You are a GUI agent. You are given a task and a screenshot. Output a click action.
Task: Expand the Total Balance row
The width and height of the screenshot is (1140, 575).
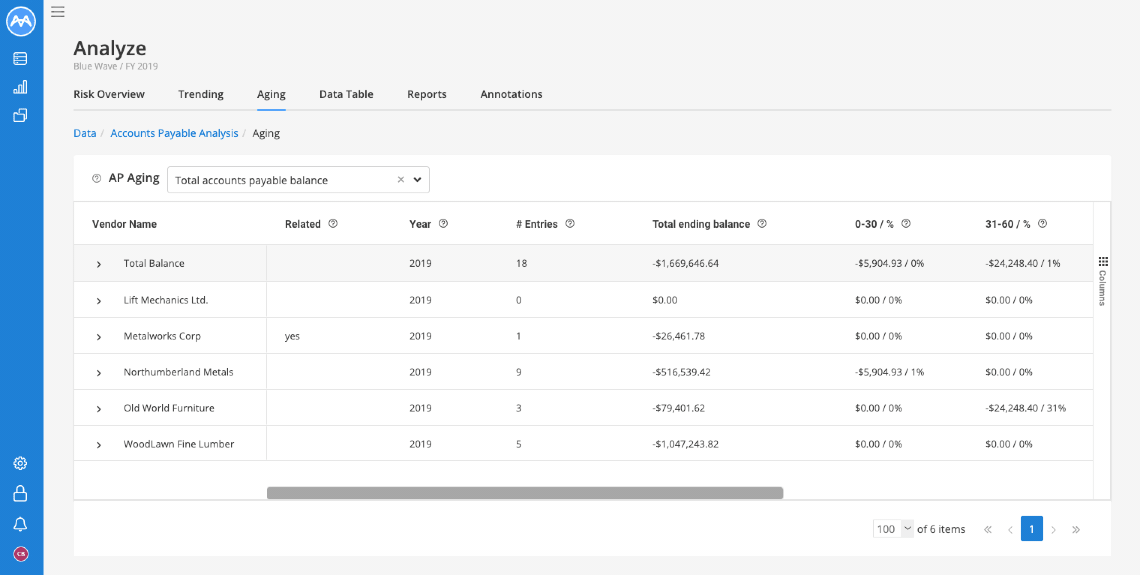(x=99, y=264)
